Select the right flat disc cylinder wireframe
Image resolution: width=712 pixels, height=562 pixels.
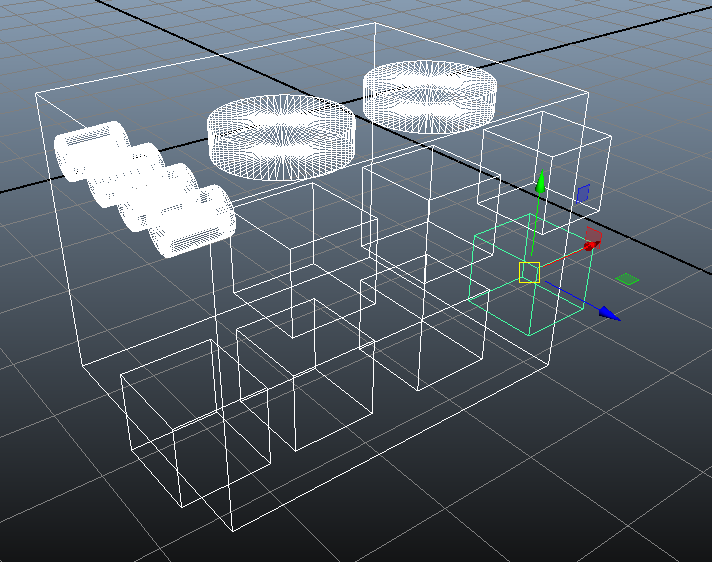coord(430,97)
